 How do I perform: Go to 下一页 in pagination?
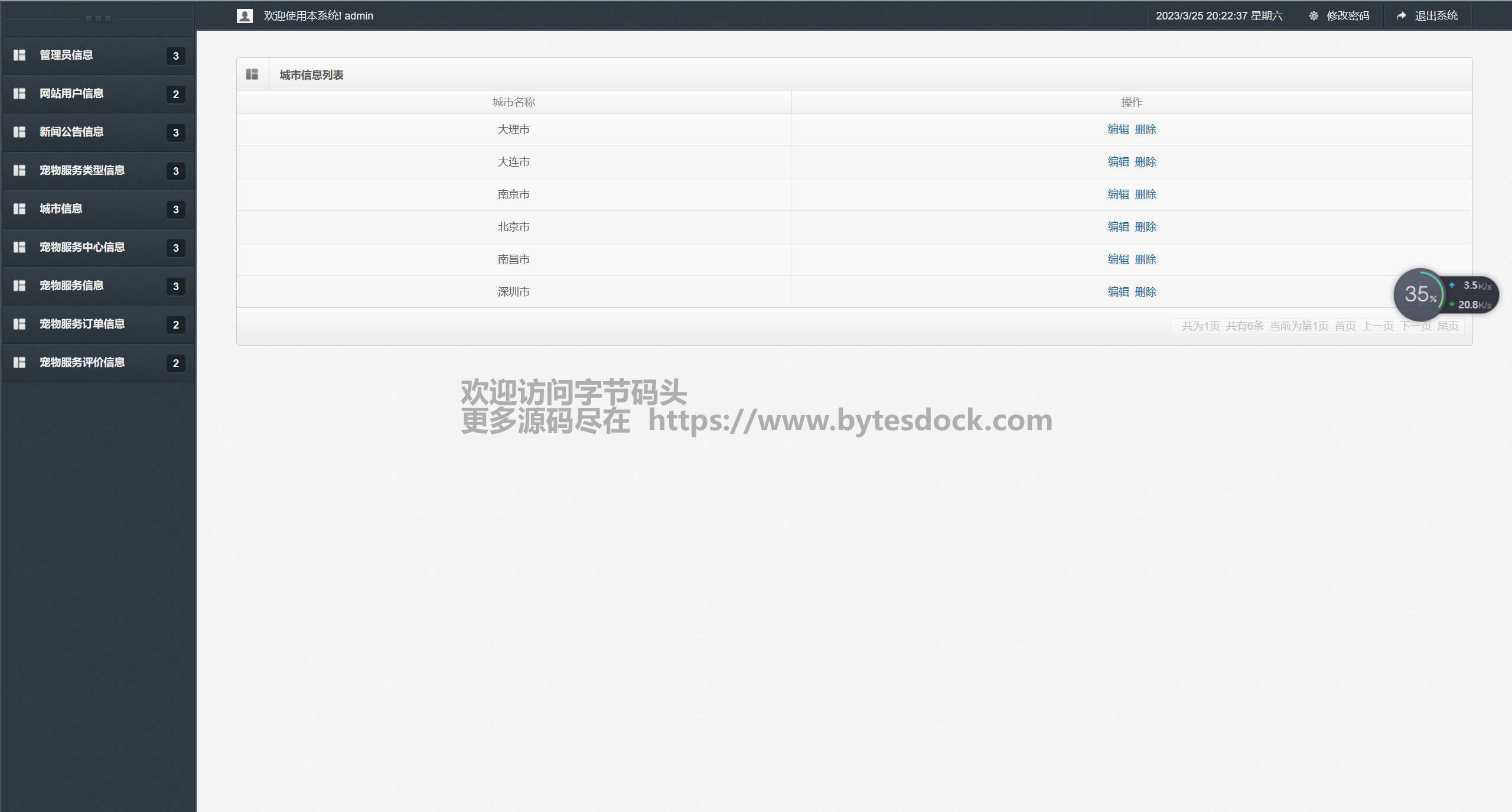1415,326
